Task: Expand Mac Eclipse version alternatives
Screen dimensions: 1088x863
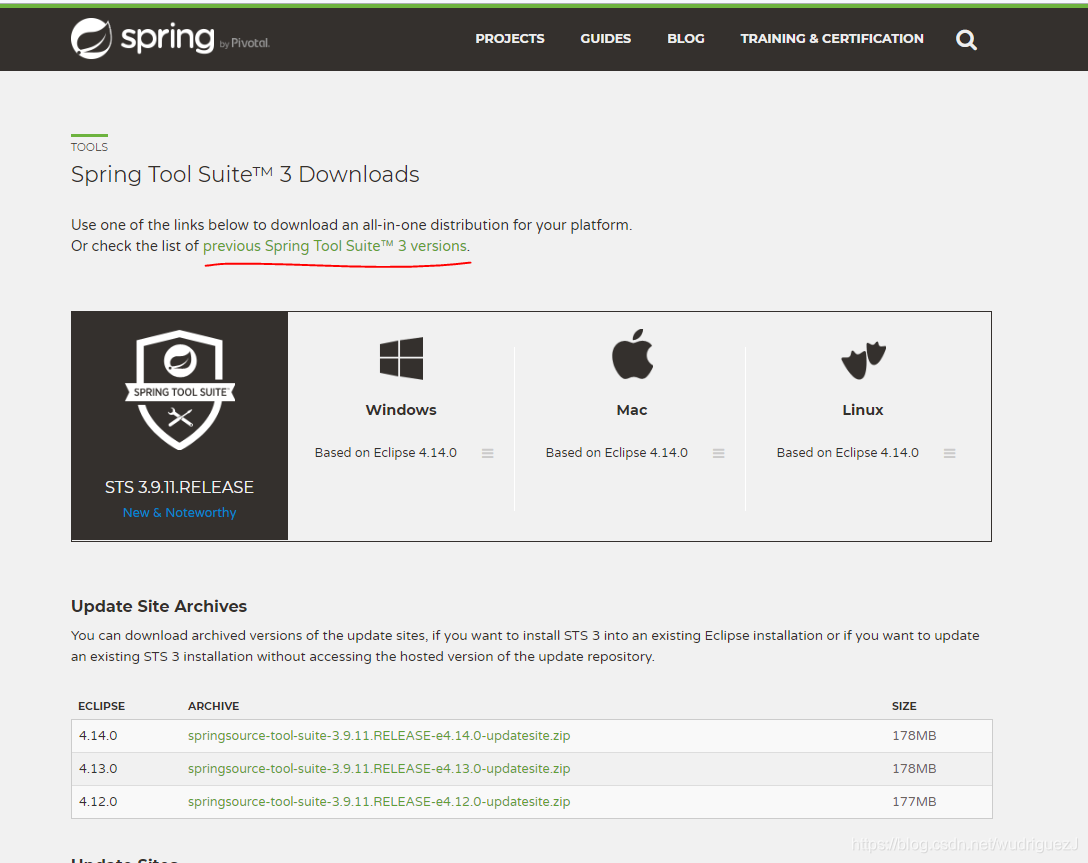Action: pyautogui.click(x=719, y=452)
